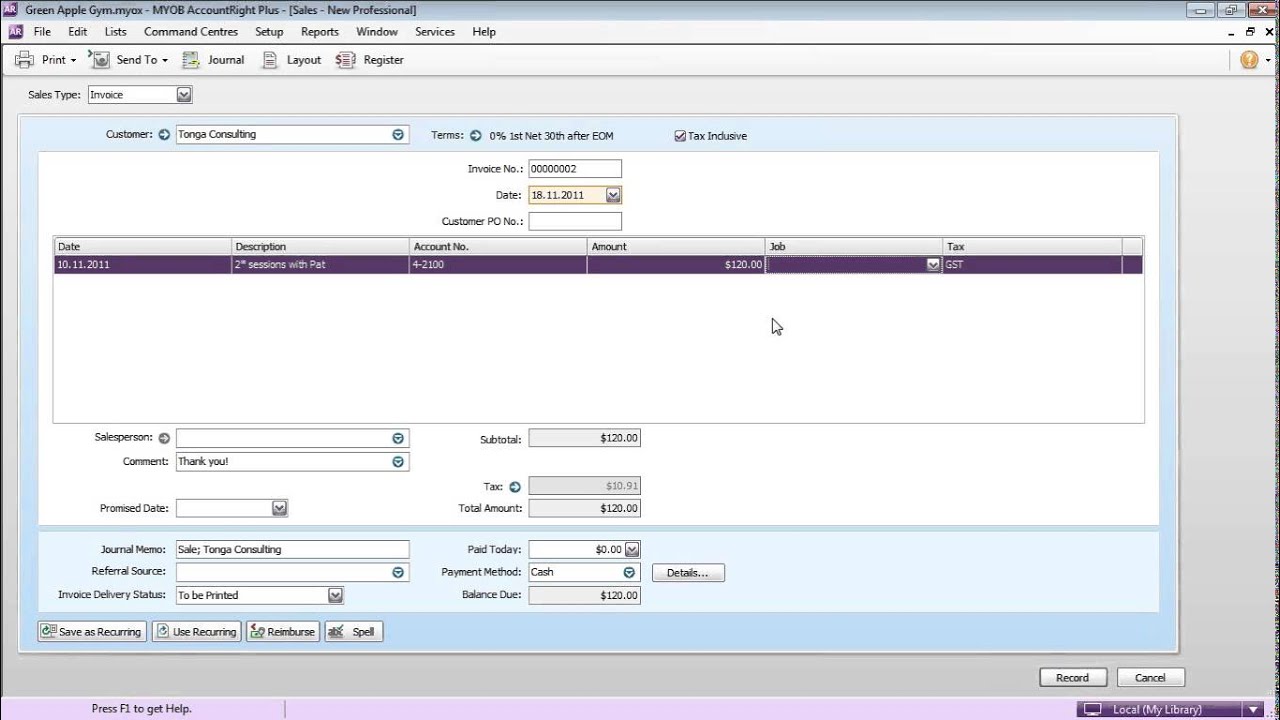This screenshot has width=1280, height=720.
Task: Open the Paid Today calculator dropdown
Action: click(632, 549)
